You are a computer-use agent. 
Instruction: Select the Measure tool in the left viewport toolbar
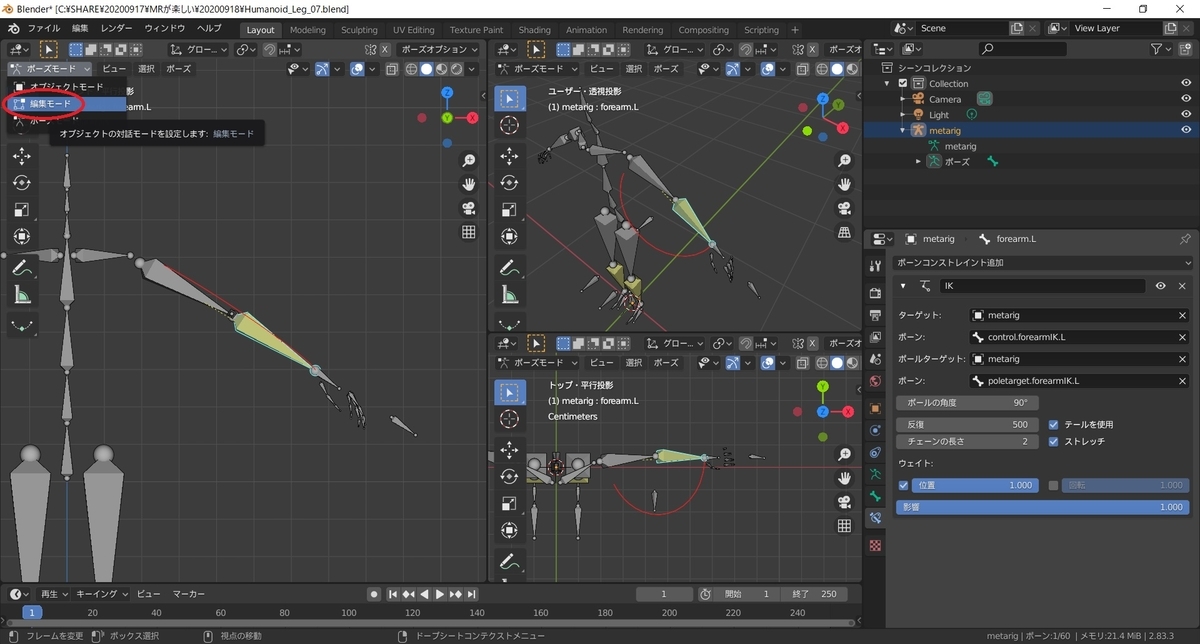[x=22, y=295]
